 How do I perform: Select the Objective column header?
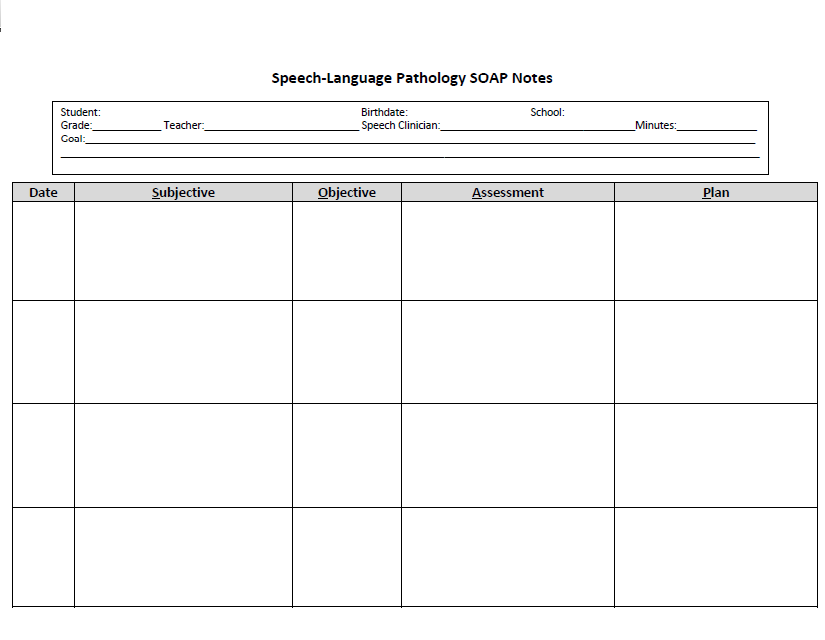[346, 192]
